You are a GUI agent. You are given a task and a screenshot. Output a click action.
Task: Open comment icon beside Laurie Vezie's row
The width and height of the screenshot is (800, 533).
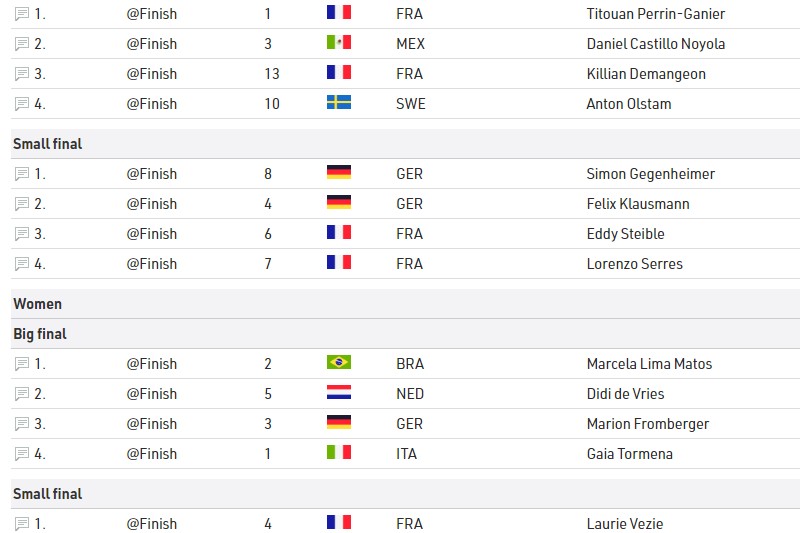pyautogui.click(x=22, y=524)
